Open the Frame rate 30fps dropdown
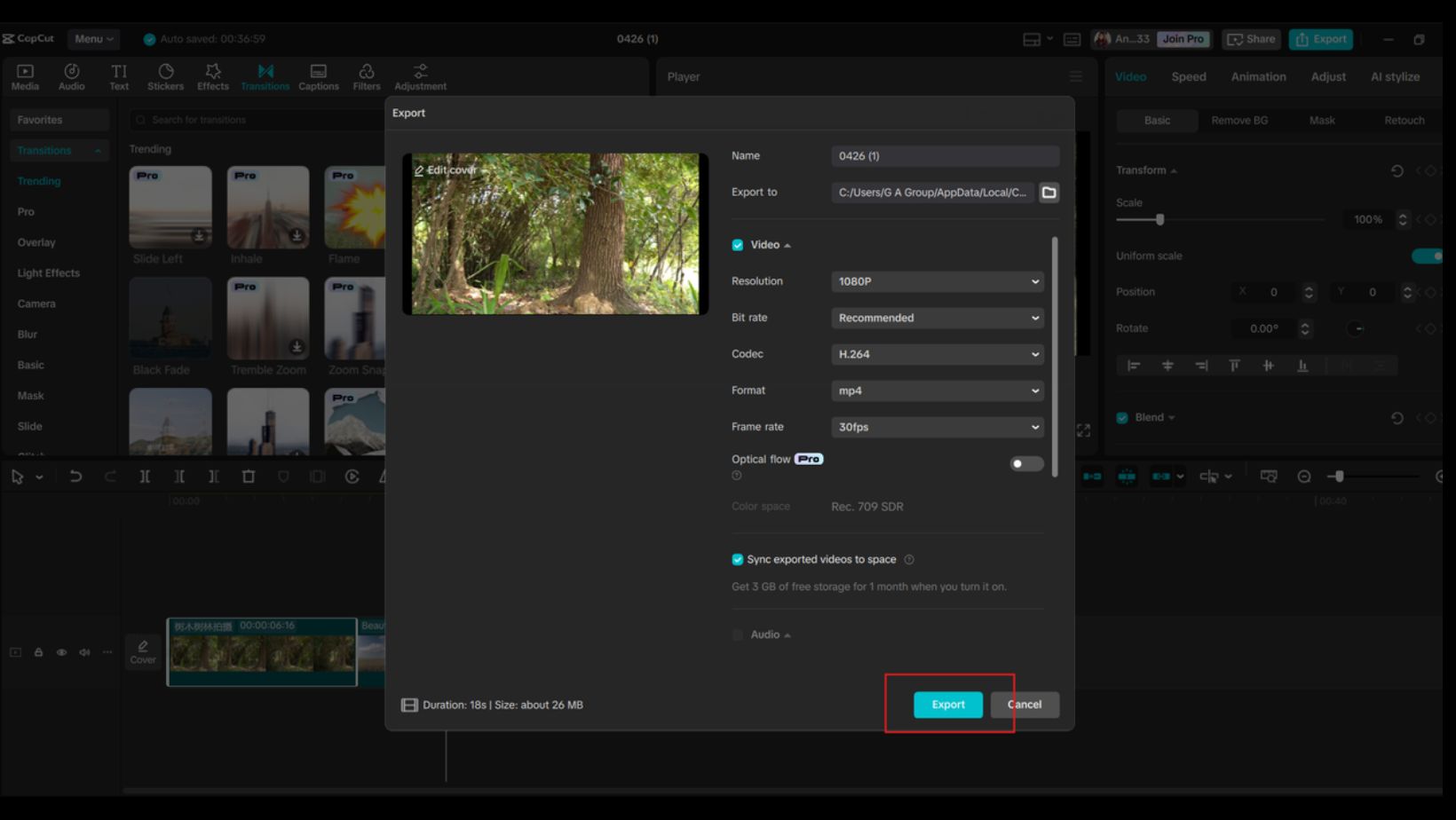This screenshot has width=1456, height=820. coord(938,427)
